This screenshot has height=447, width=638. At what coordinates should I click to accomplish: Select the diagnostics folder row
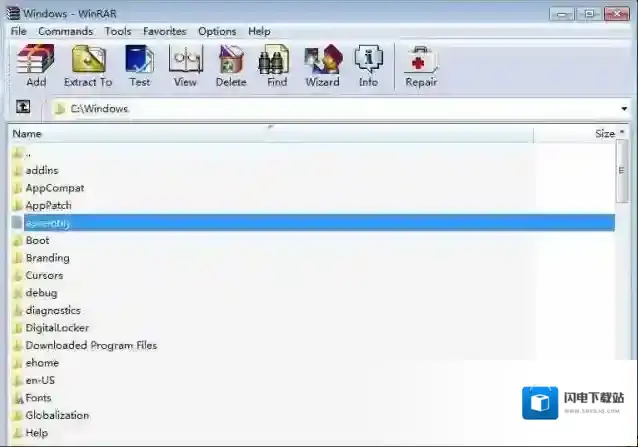pos(313,310)
